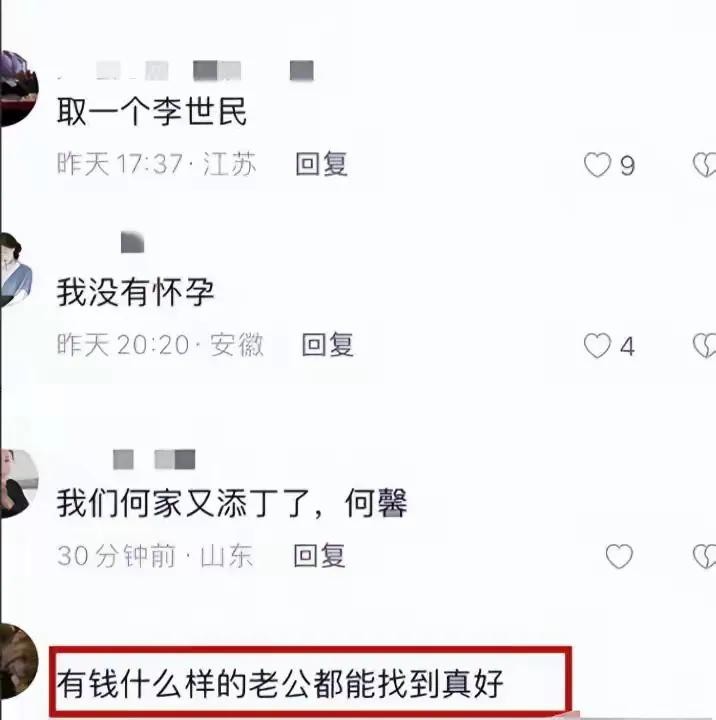
Task: Open blurred username above 我们何家又添丁了
Action: (154, 460)
